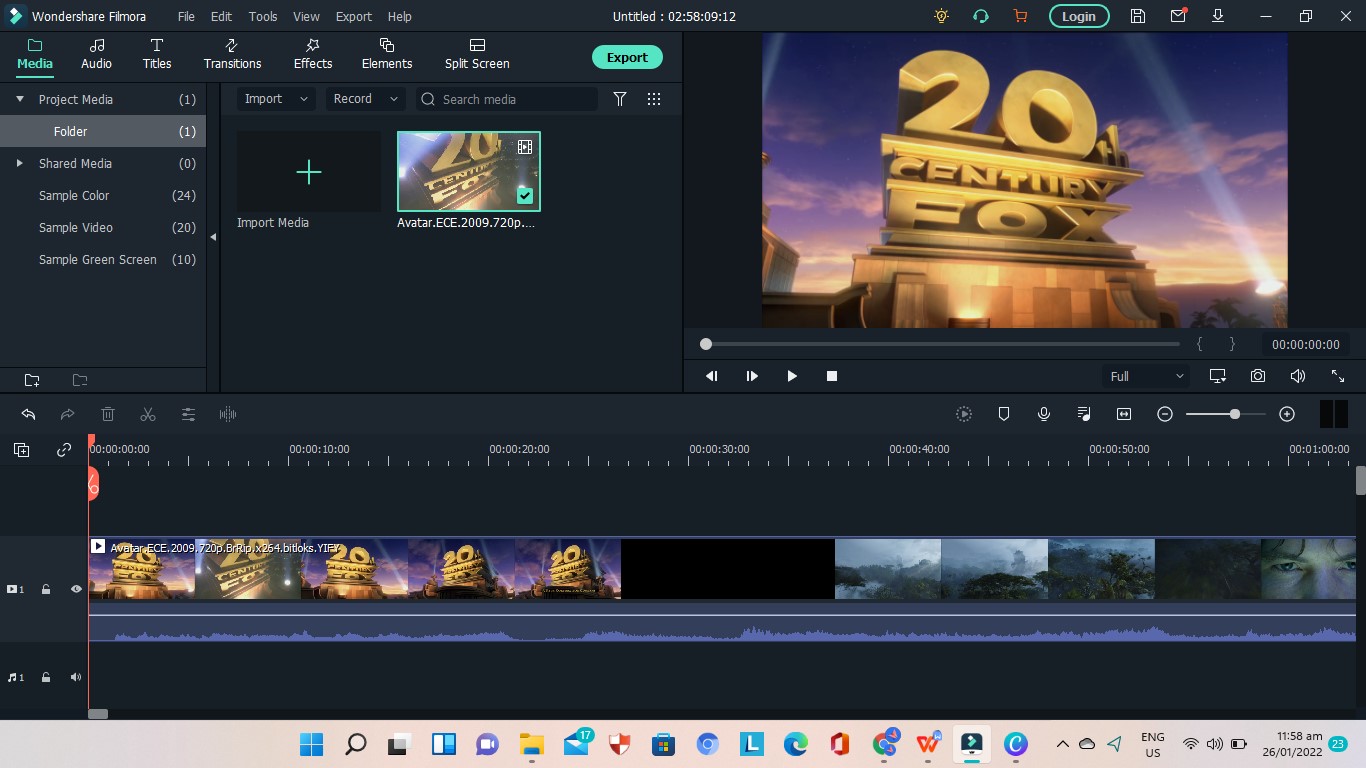The width and height of the screenshot is (1366, 768).
Task: Open customer support headset icon
Action: point(981,16)
